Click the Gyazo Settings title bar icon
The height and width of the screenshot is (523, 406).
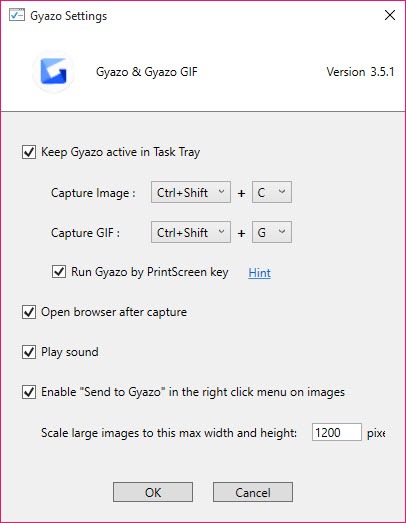point(17,15)
